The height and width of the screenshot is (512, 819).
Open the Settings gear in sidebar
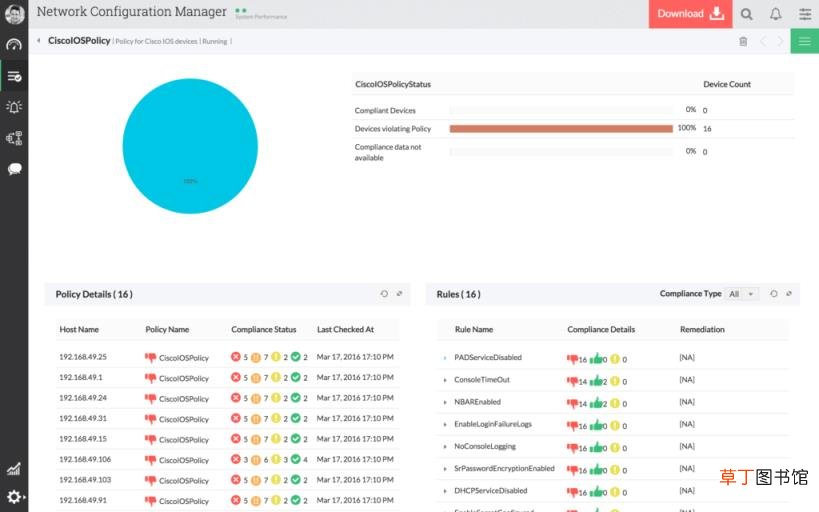14,497
